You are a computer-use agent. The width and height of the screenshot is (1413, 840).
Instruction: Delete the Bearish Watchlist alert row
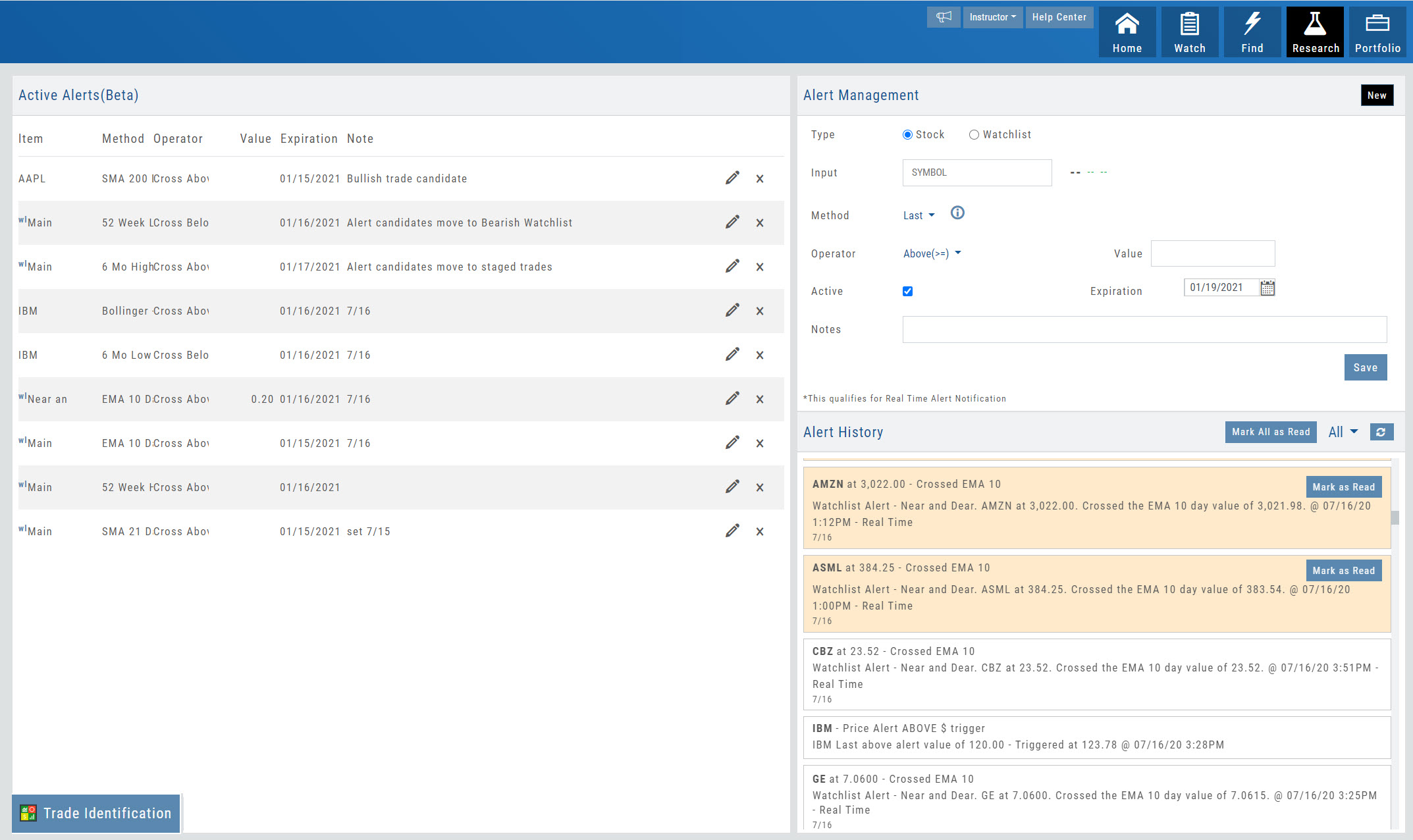tap(760, 223)
